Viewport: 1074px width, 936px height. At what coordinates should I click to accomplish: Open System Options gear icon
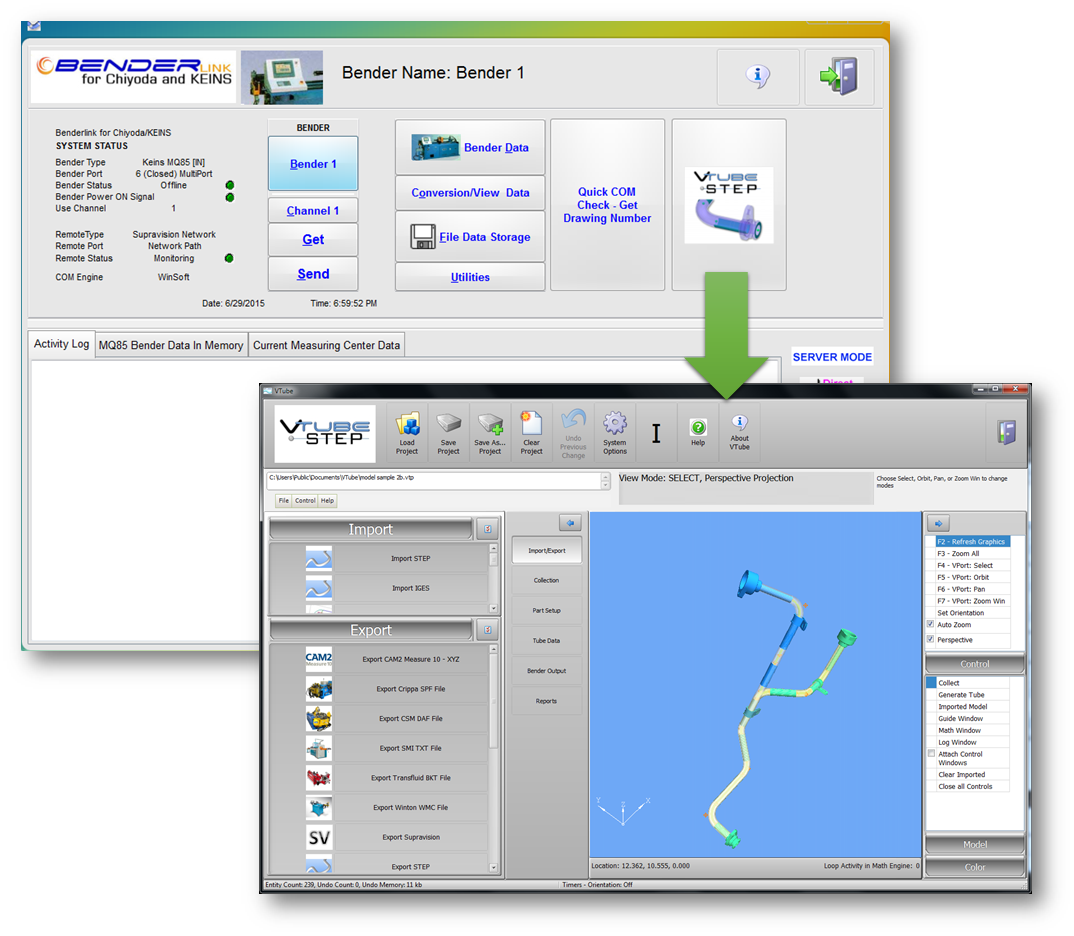click(x=614, y=425)
